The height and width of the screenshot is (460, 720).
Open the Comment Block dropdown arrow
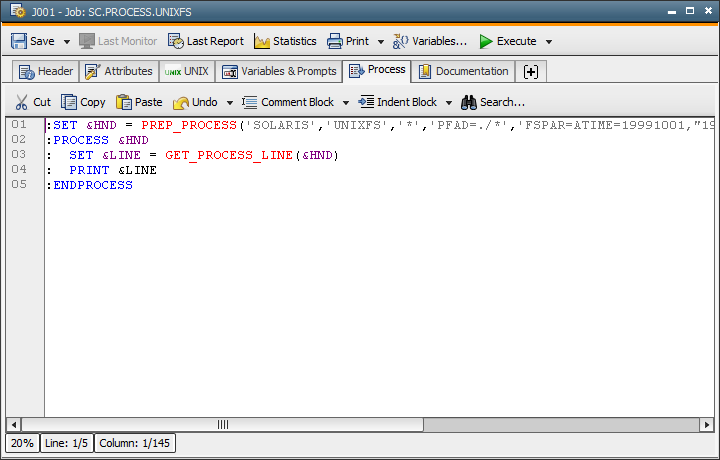[346, 103]
